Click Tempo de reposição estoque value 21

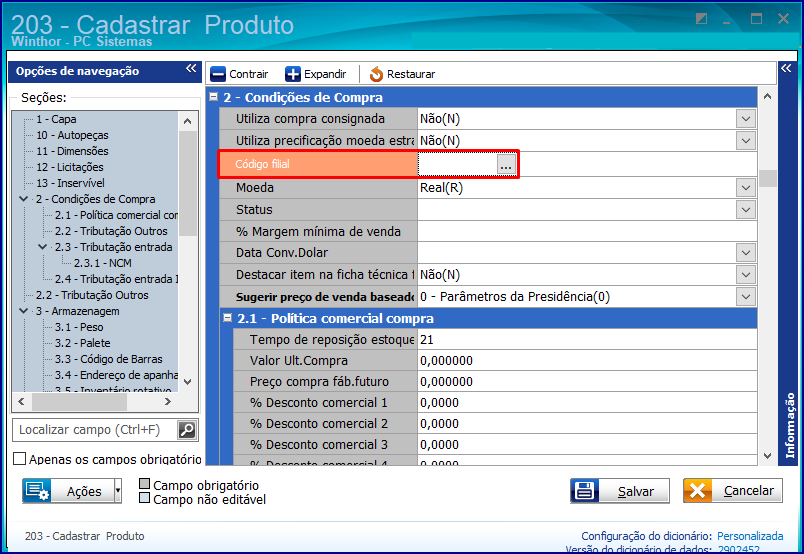pos(587,339)
